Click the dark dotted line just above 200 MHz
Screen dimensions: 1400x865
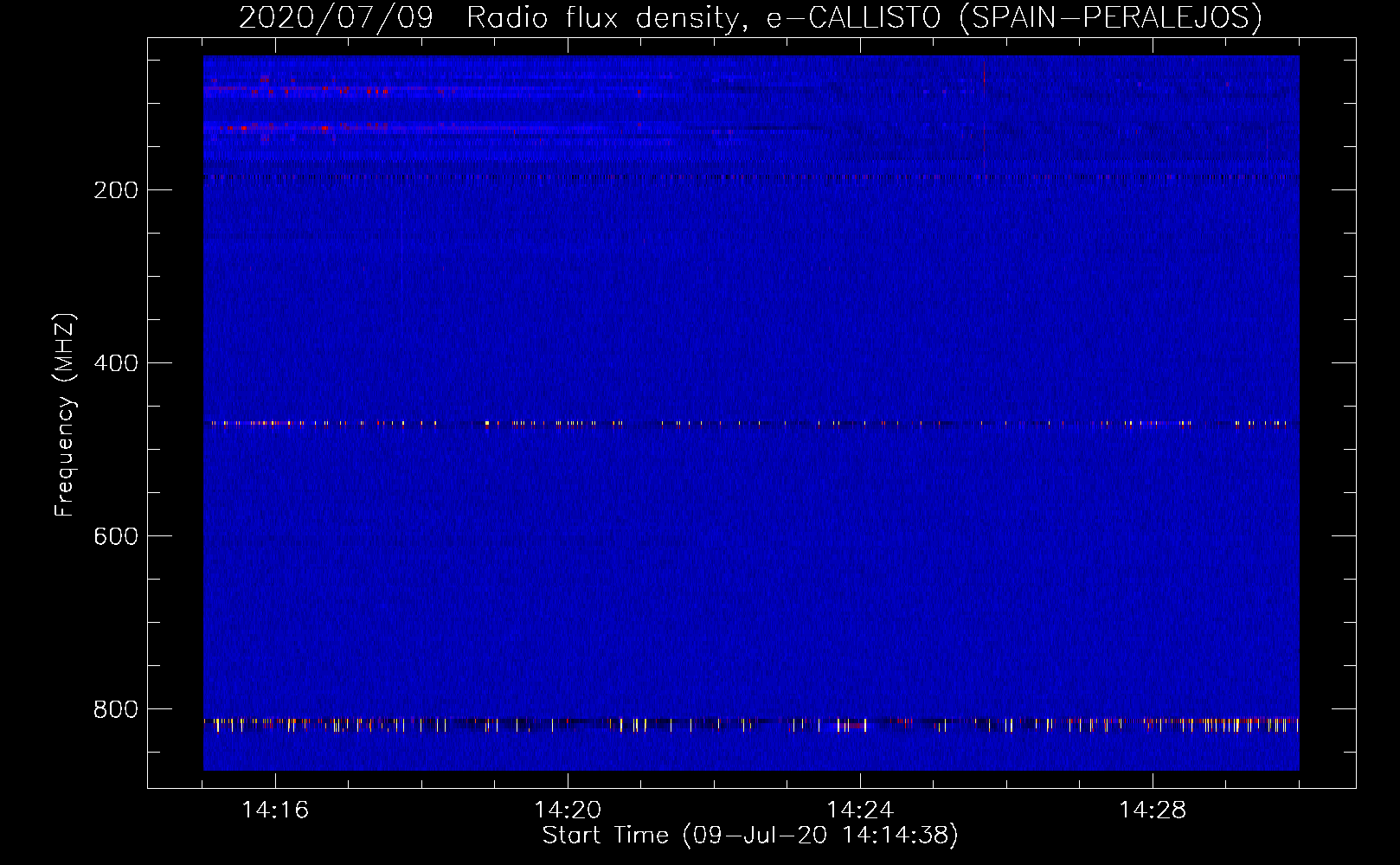point(749,177)
